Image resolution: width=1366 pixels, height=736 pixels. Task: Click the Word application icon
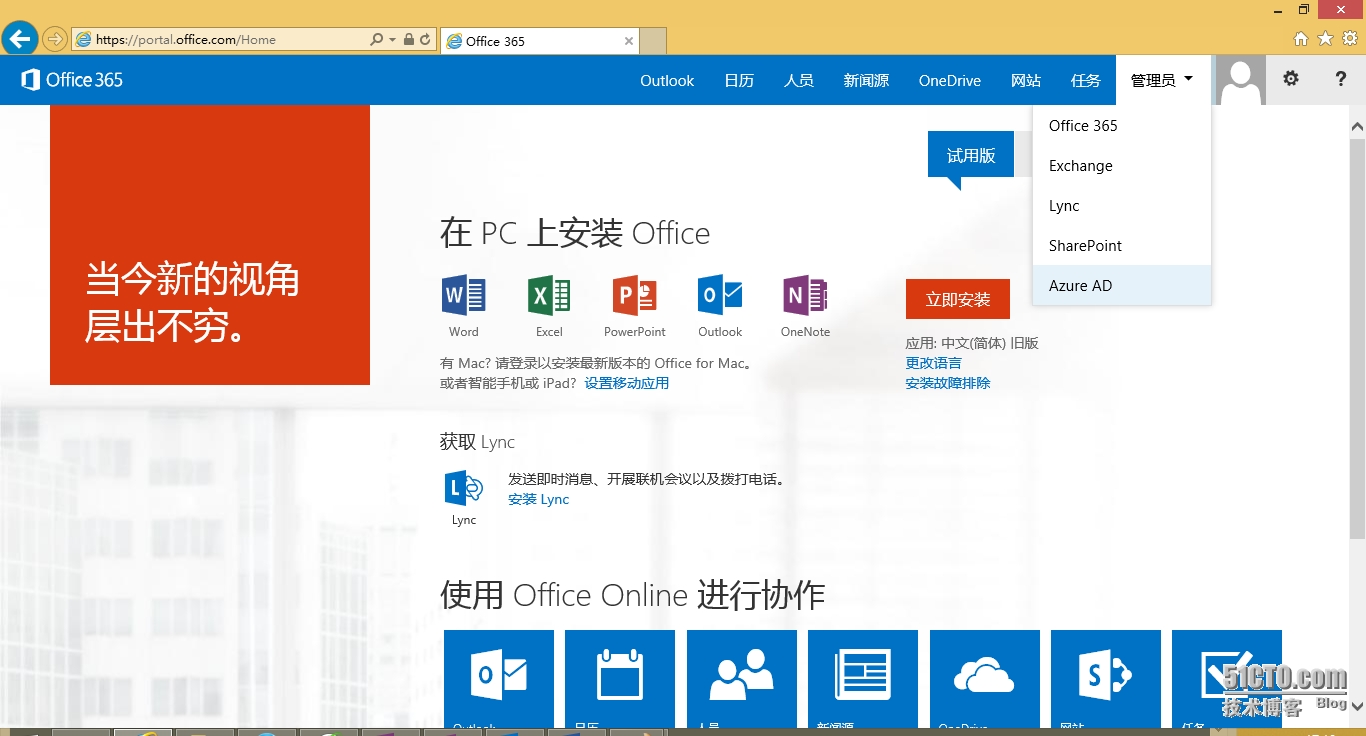tap(463, 296)
